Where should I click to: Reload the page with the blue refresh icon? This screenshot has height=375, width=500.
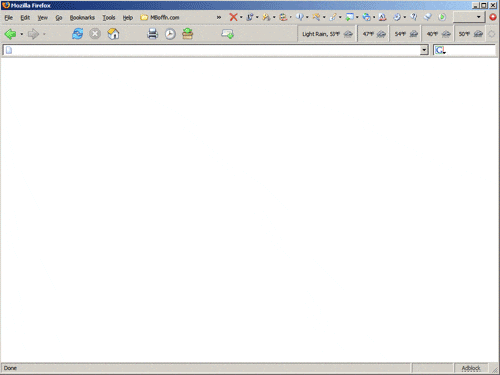pos(78,34)
